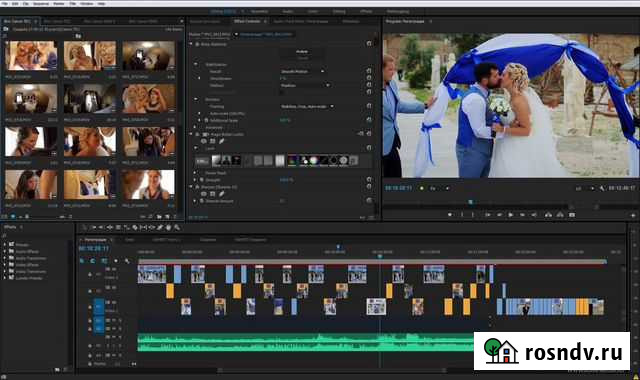Click the Lift button in Program monitor
Screen dimensions: 640x380
pos(548,215)
